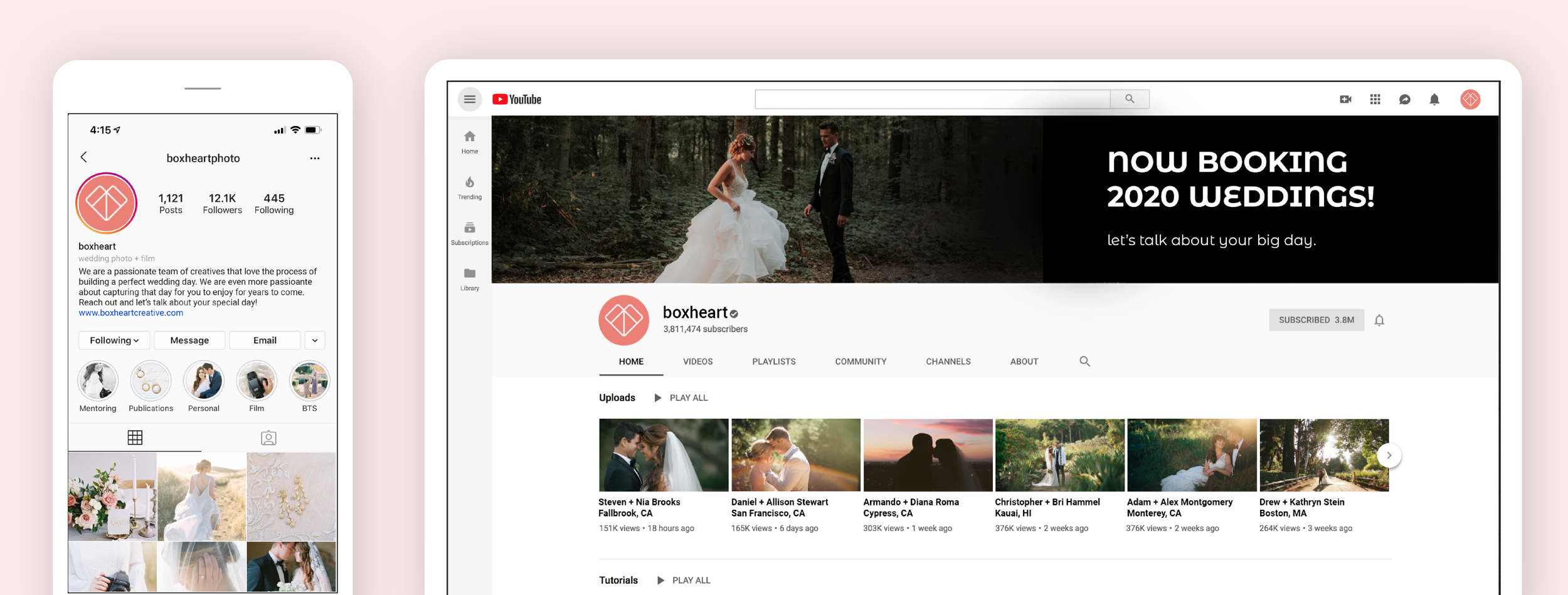Viewport: 1568px width, 595px height.
Task: Open the Following dropdown button
Action: (114, 340)
